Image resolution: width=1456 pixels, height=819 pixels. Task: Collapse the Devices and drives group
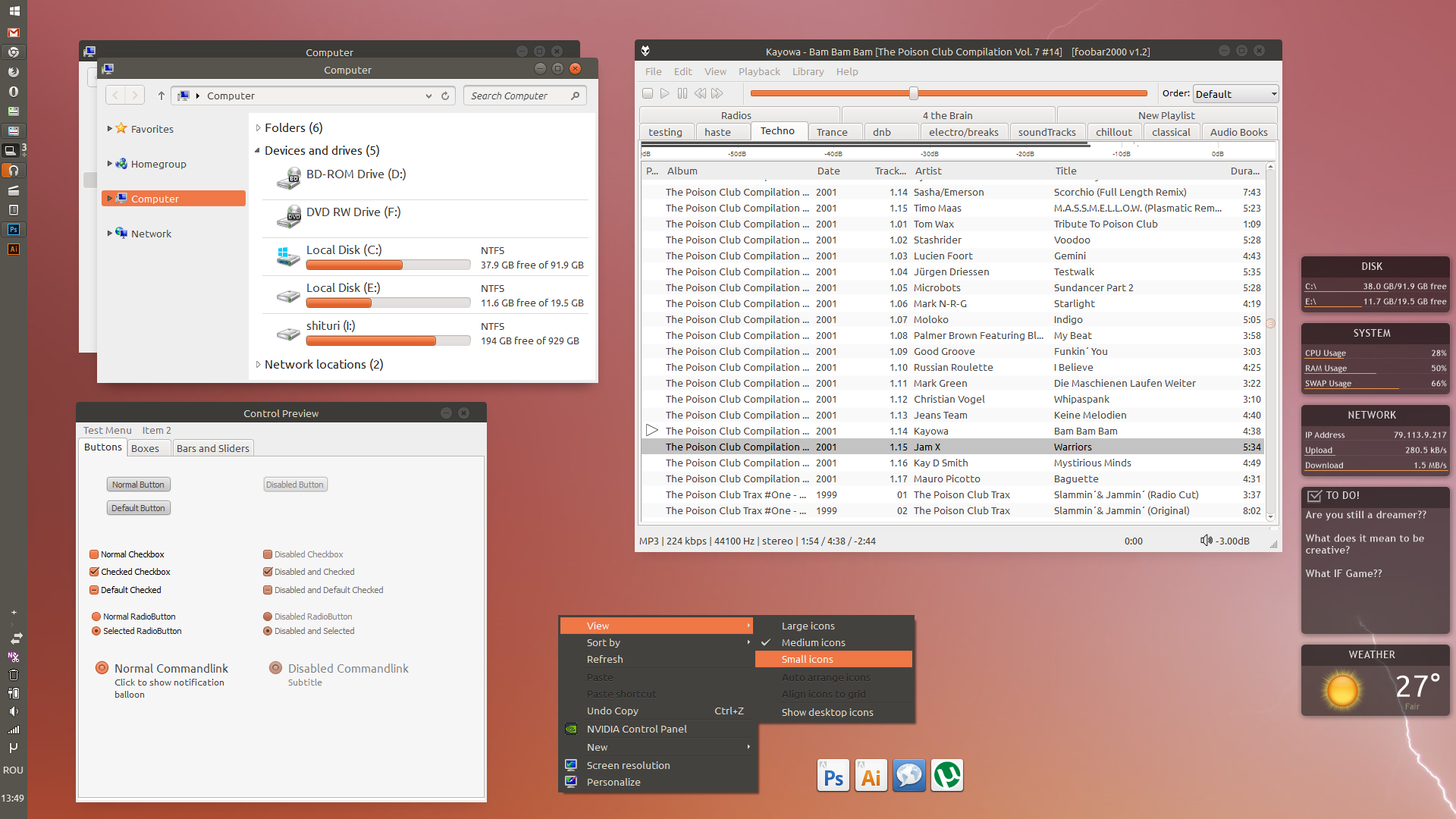coord(258,151)
